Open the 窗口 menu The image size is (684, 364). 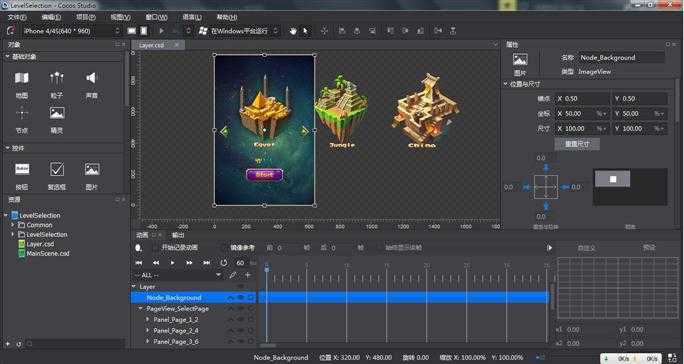(x=156, y=17)
